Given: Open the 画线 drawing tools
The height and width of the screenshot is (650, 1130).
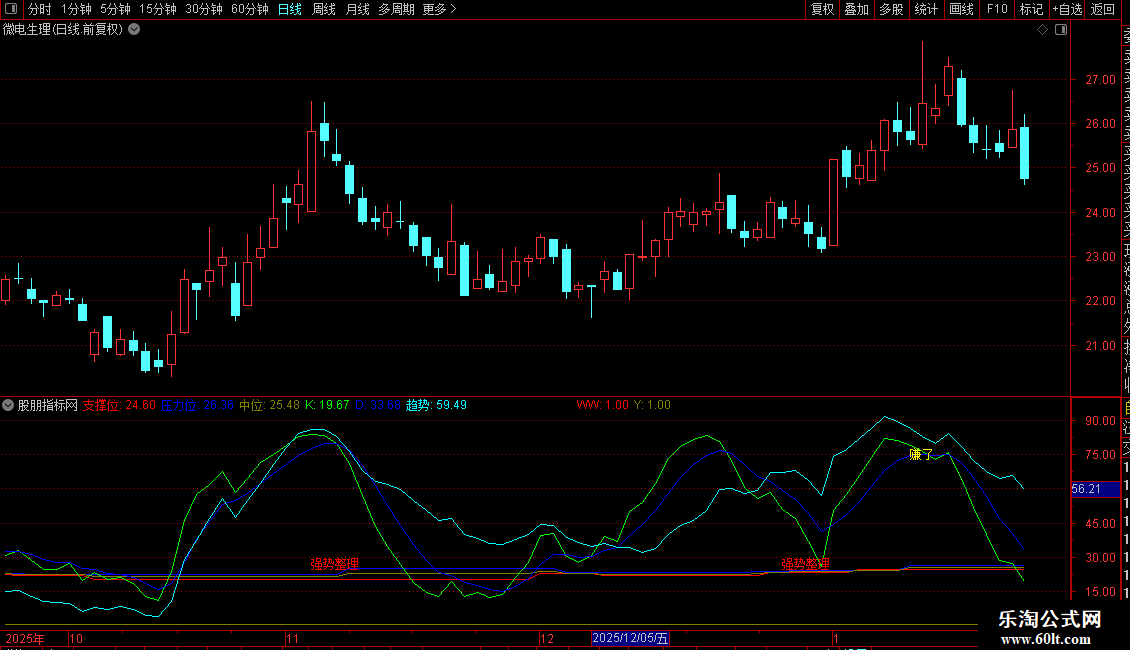Looking at the screenshot, I should point(961,9).
